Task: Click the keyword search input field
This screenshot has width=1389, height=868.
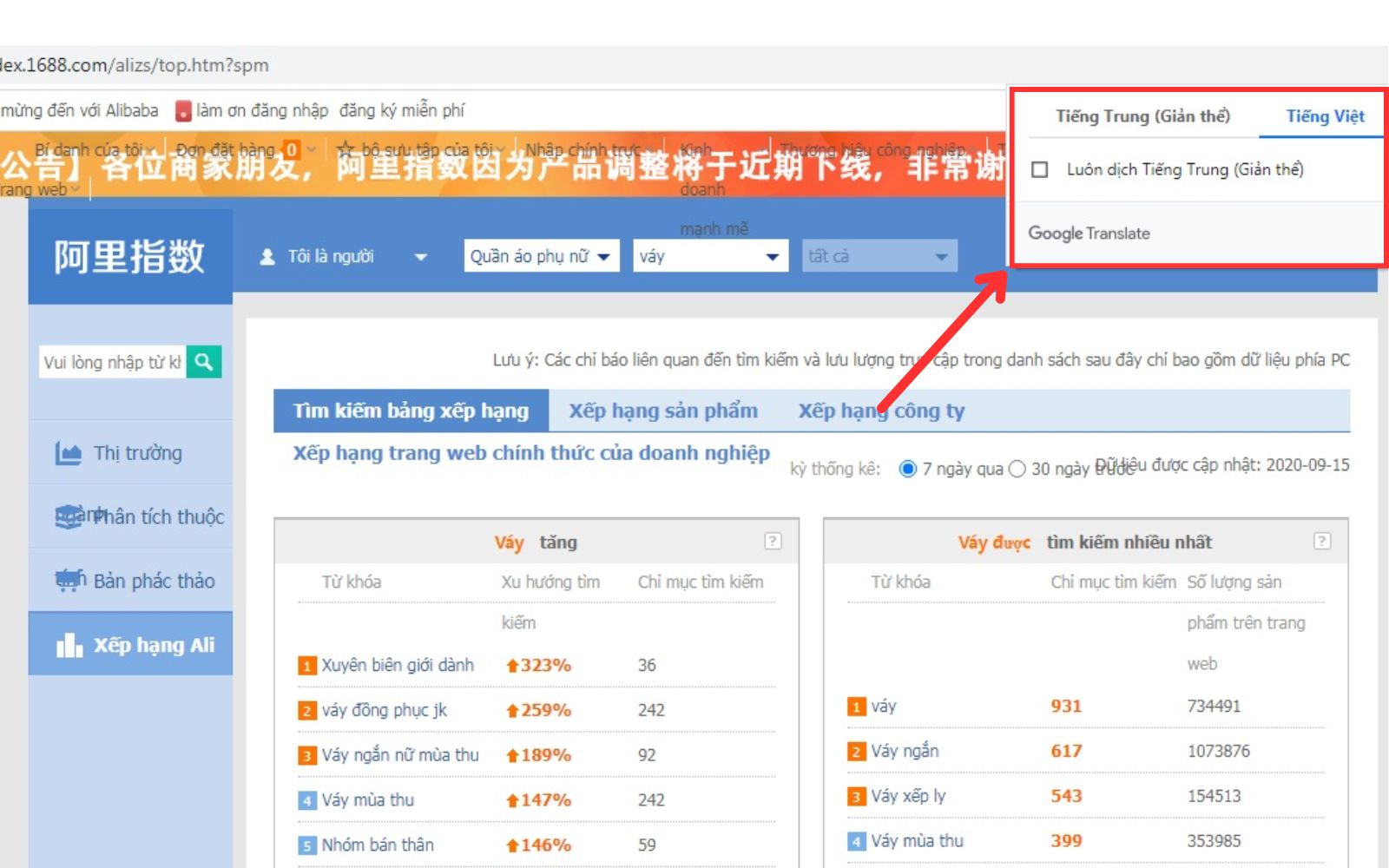Action: pyautogui.click(x=113, y=362)
